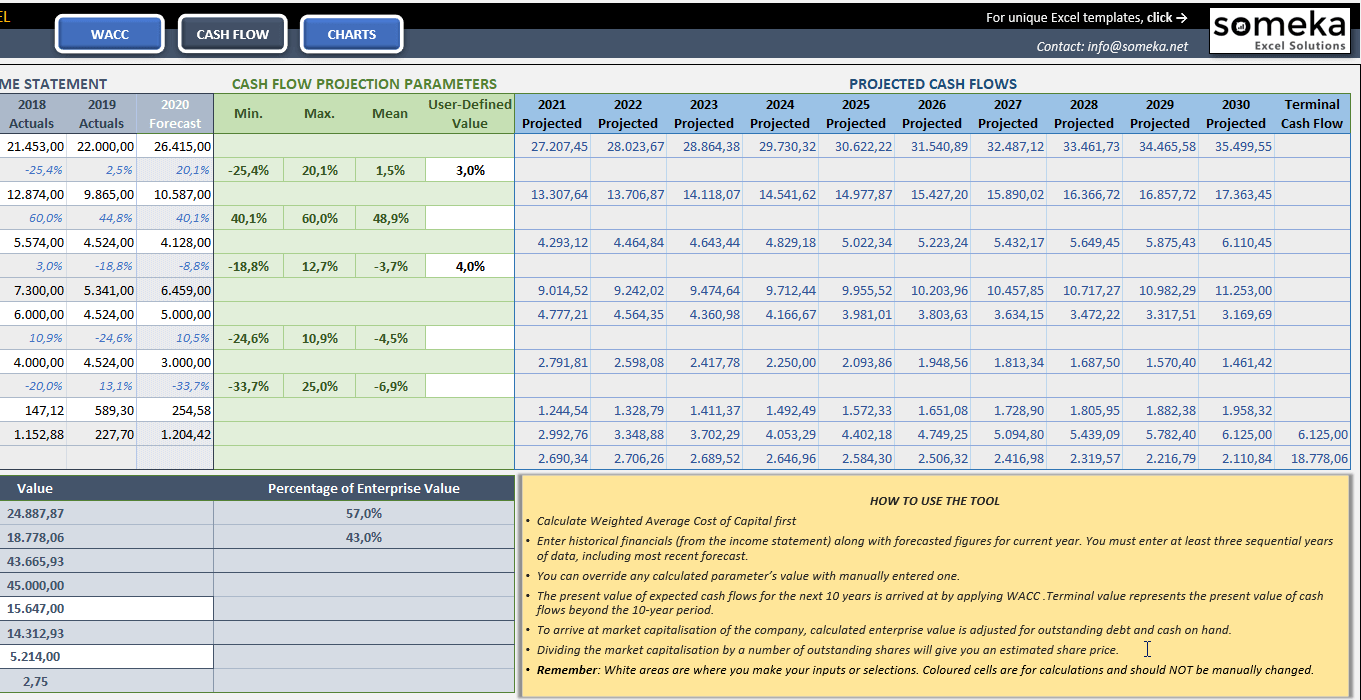The width and height of the screenshot is (1361, 700).
Task: Click the PROJECTED CASH FLOWS heading
Action: click(x=932, y=84)
